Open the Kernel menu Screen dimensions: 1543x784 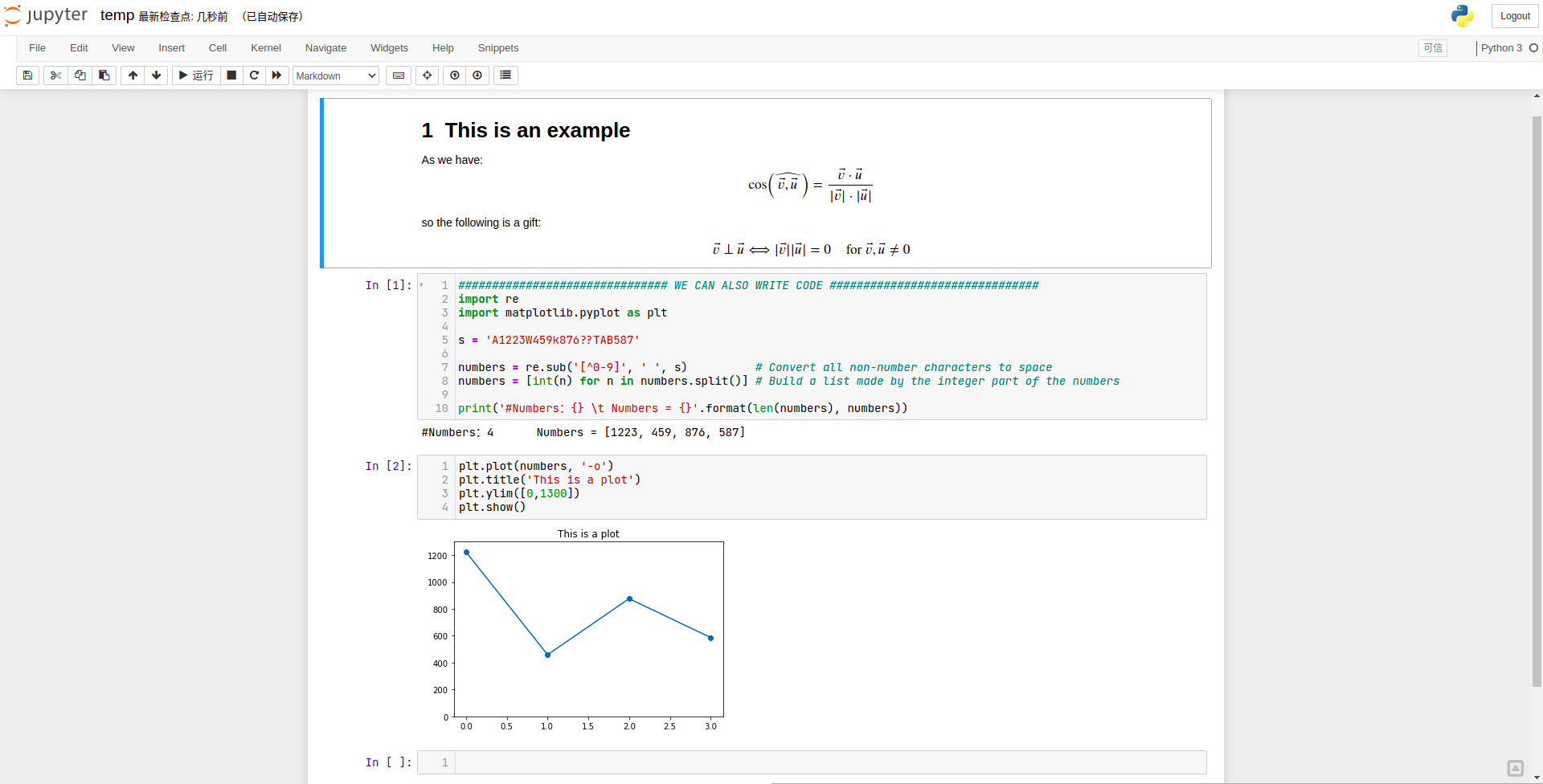(265, 48)
